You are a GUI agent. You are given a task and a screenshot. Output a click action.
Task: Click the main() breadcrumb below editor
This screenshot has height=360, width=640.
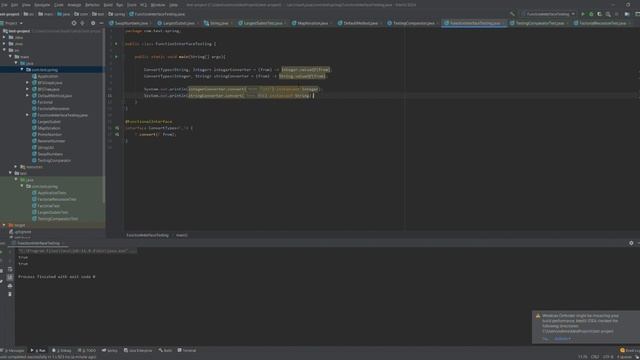click(x=182, y=235)
